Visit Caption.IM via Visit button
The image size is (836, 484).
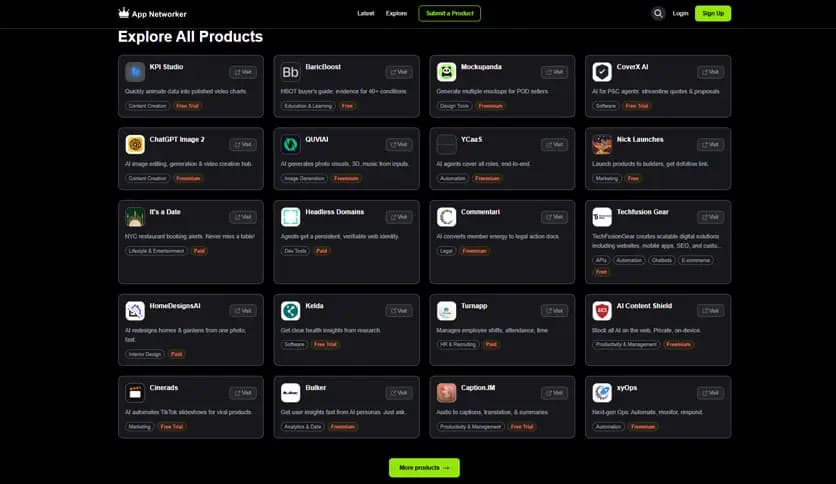tap(554, 393)
